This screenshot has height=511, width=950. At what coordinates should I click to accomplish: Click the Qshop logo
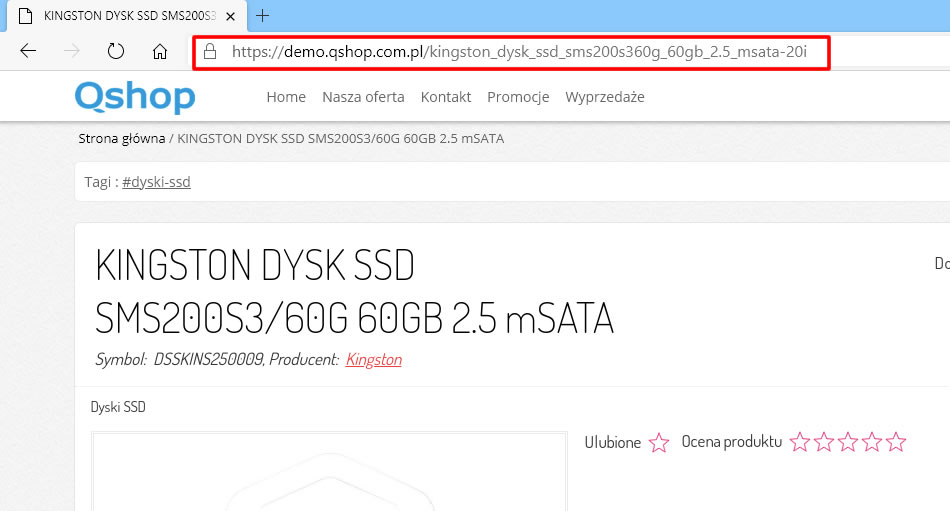[135, 97]
